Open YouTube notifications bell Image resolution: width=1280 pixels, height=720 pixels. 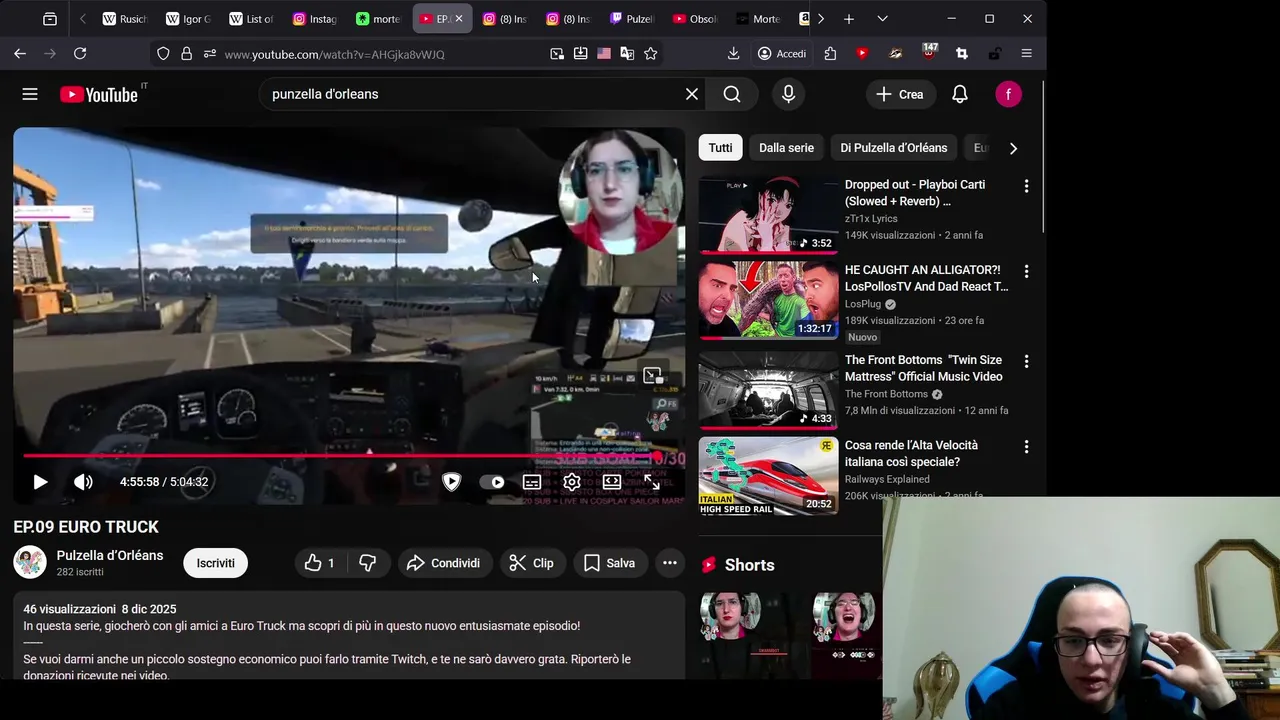[x=960, y=94]
